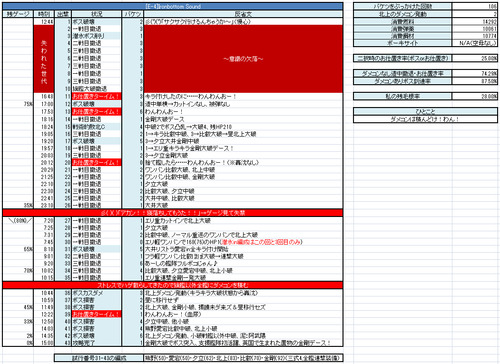Select the 金剛大破デース comment cell
The width and height of the screenshot is (500, 364).
tap(243, 119)
